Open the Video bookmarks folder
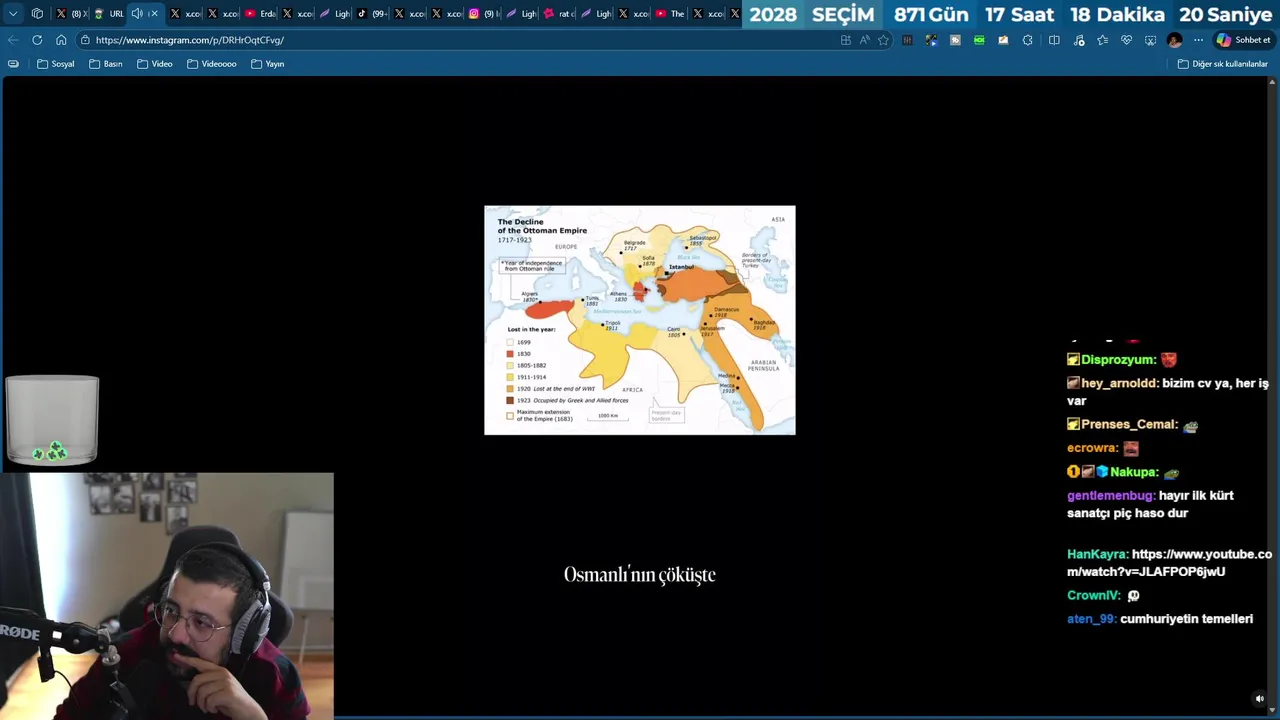 tap(155, 64)
